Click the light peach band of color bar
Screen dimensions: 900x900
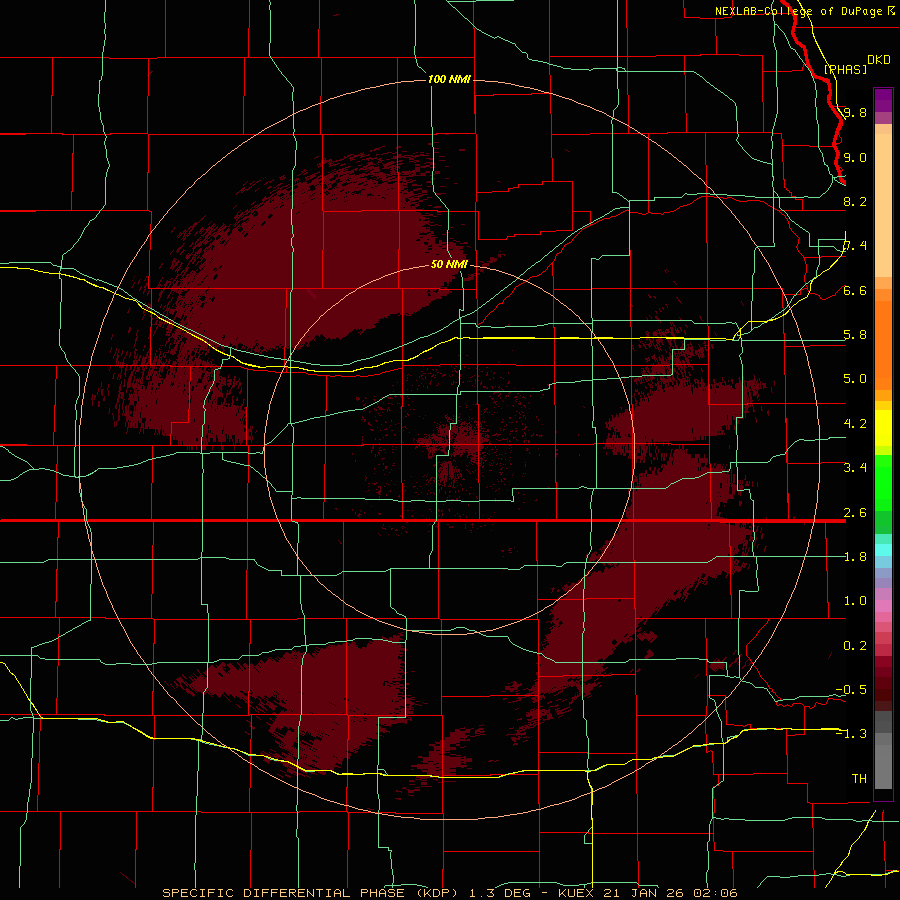tap(883, 205)
